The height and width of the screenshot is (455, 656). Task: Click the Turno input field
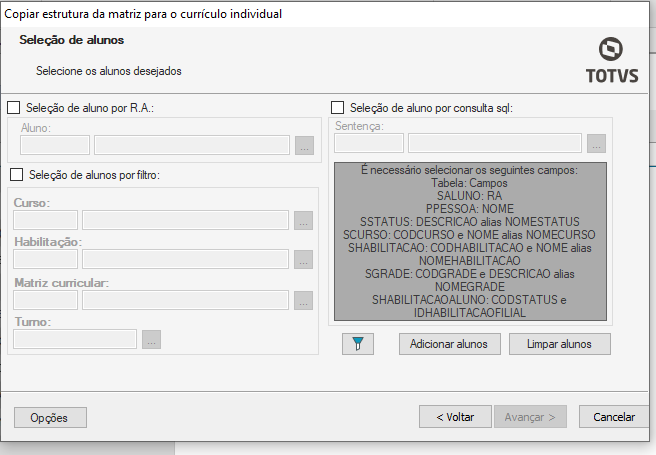75,339
